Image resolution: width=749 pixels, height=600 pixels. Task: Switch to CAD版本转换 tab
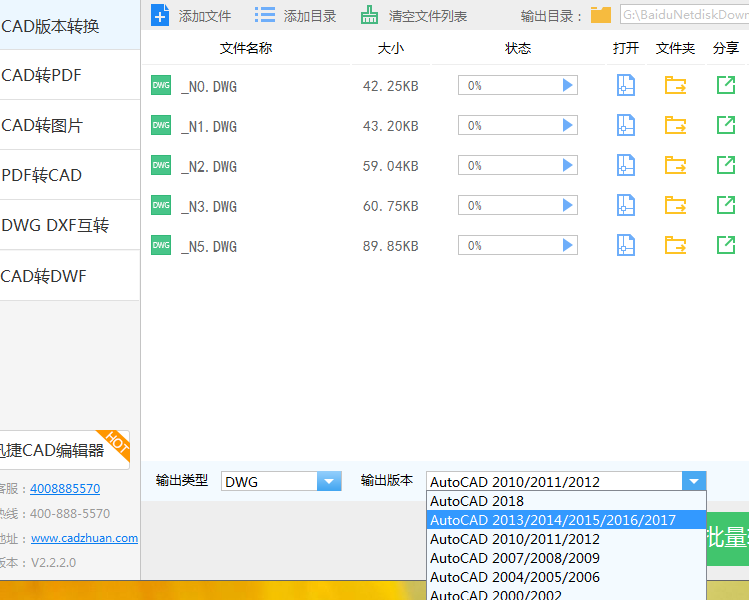tap(70, 26)
